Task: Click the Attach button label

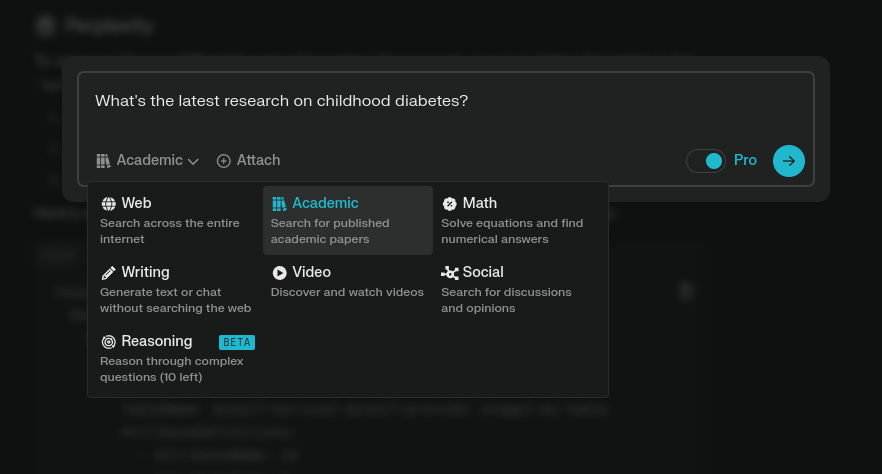Action: (x=258, y=160)
